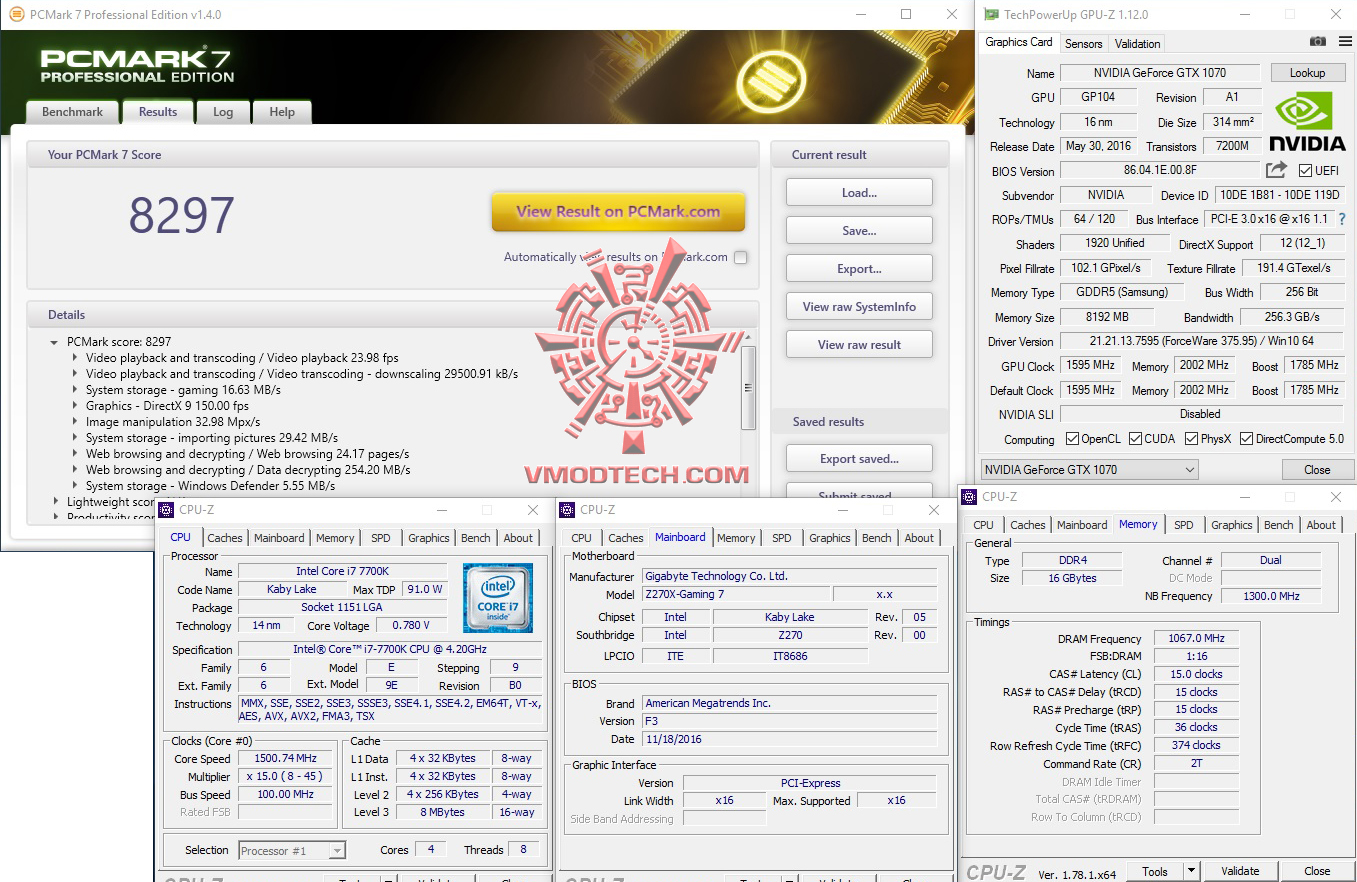
Task: Click the PCMark 7 title bar icon
Action: (x=16, y=14)
